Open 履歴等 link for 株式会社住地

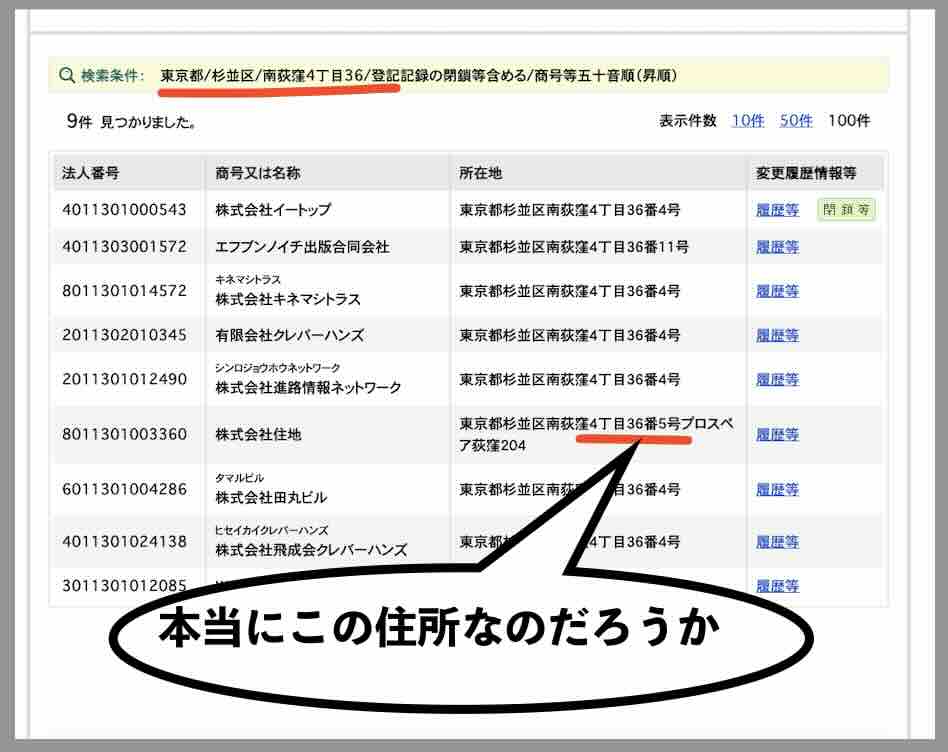point(778,434)
